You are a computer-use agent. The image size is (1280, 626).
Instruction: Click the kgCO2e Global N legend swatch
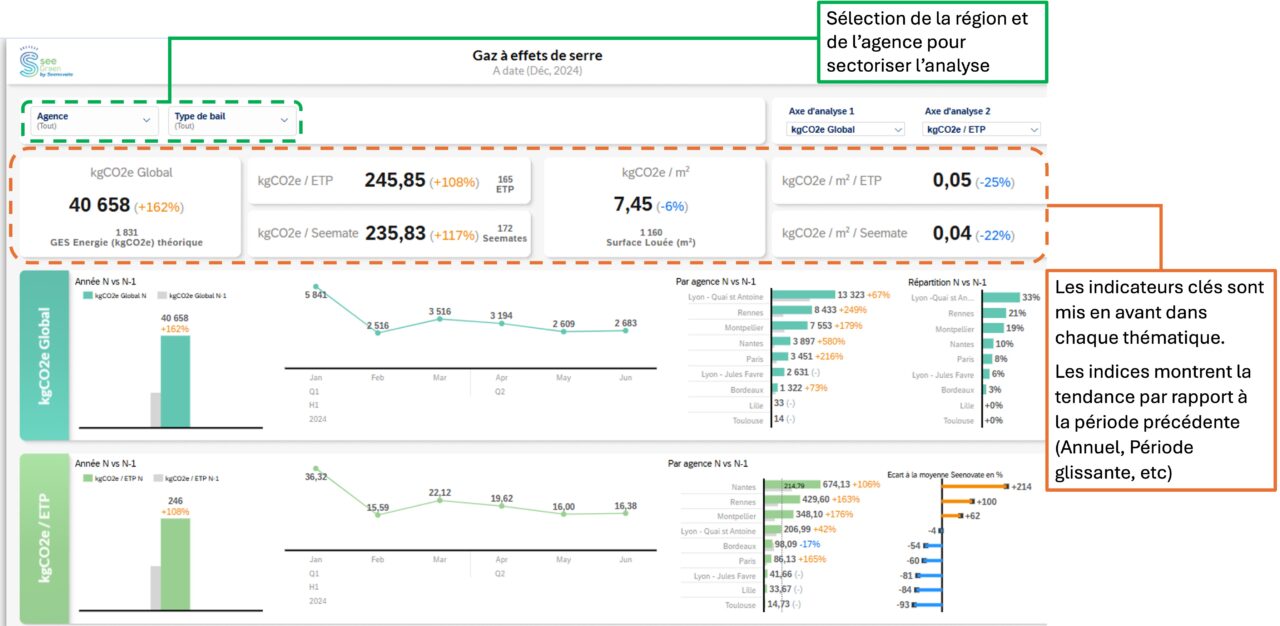[87, 296]
